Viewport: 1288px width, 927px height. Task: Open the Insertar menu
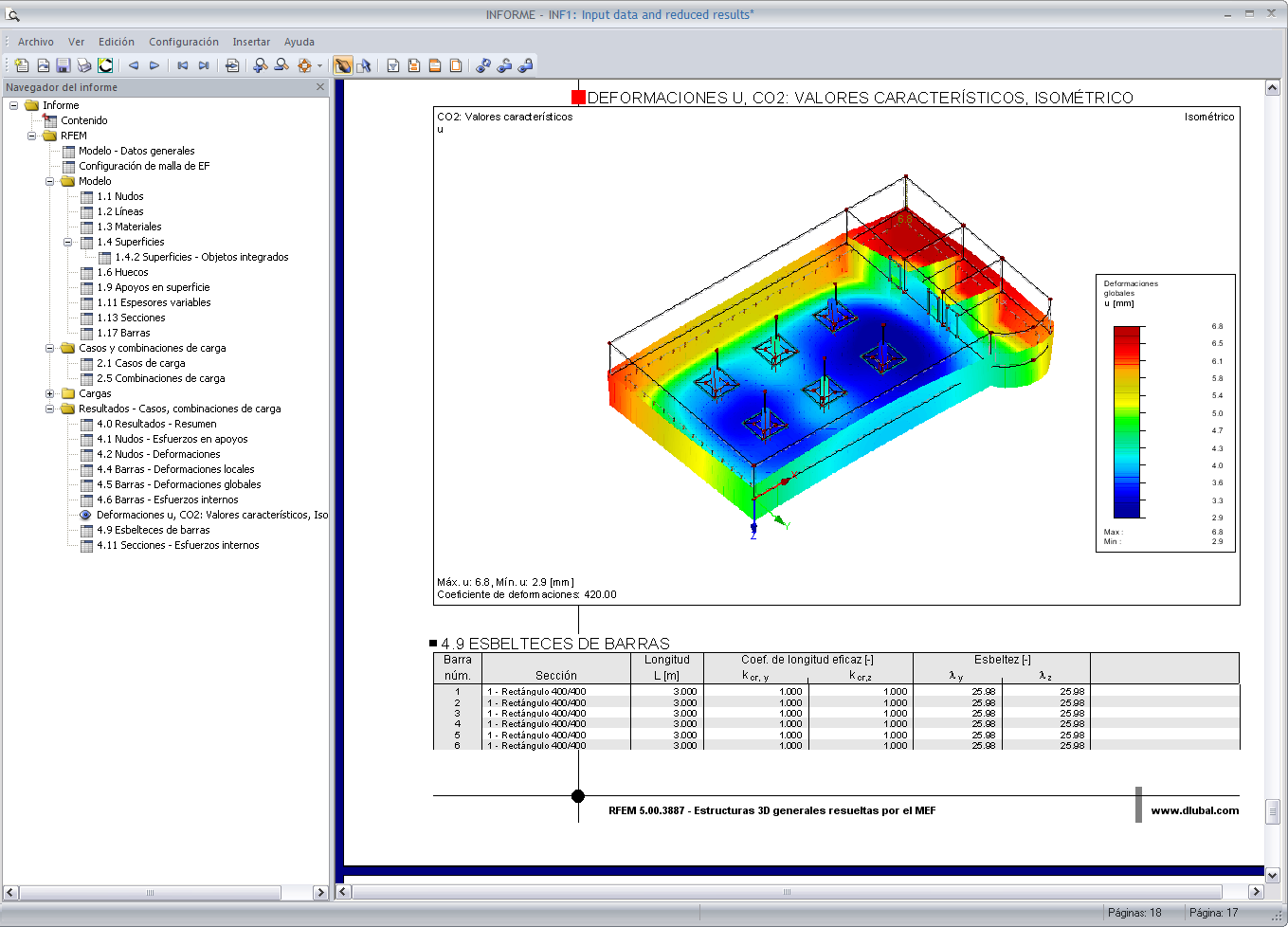(x=251, y=42)
